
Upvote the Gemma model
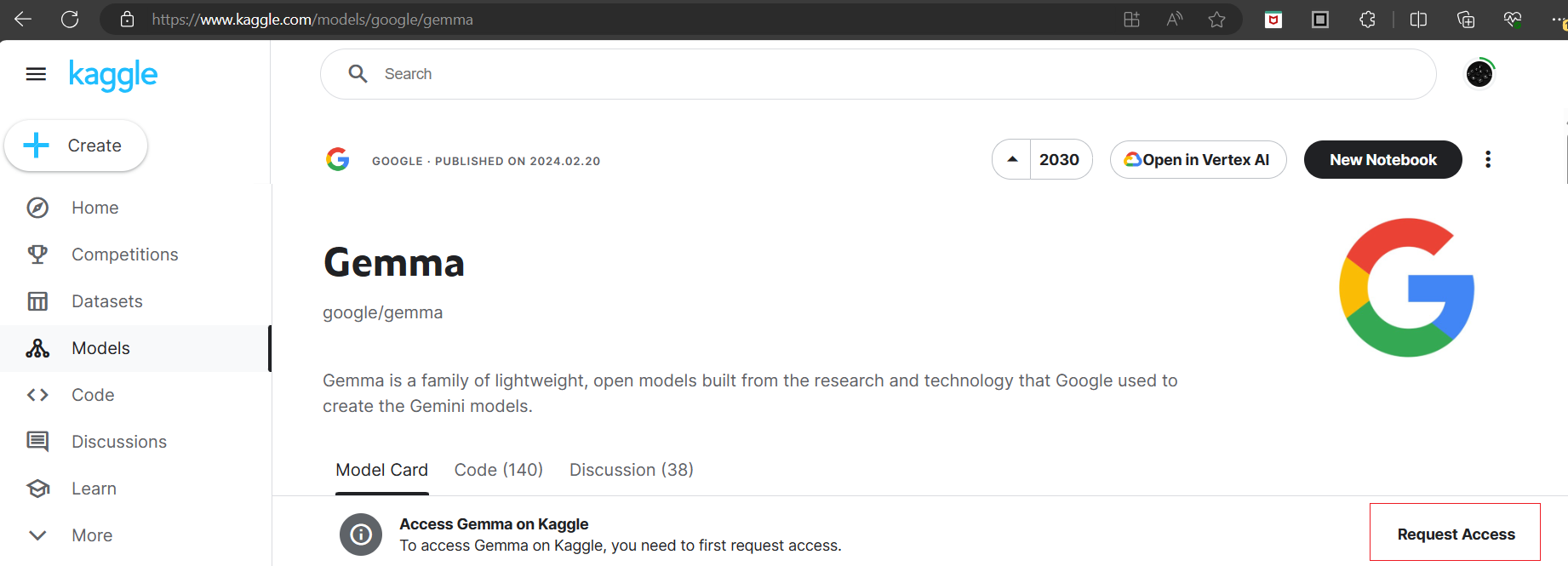tap(1012, 159)
